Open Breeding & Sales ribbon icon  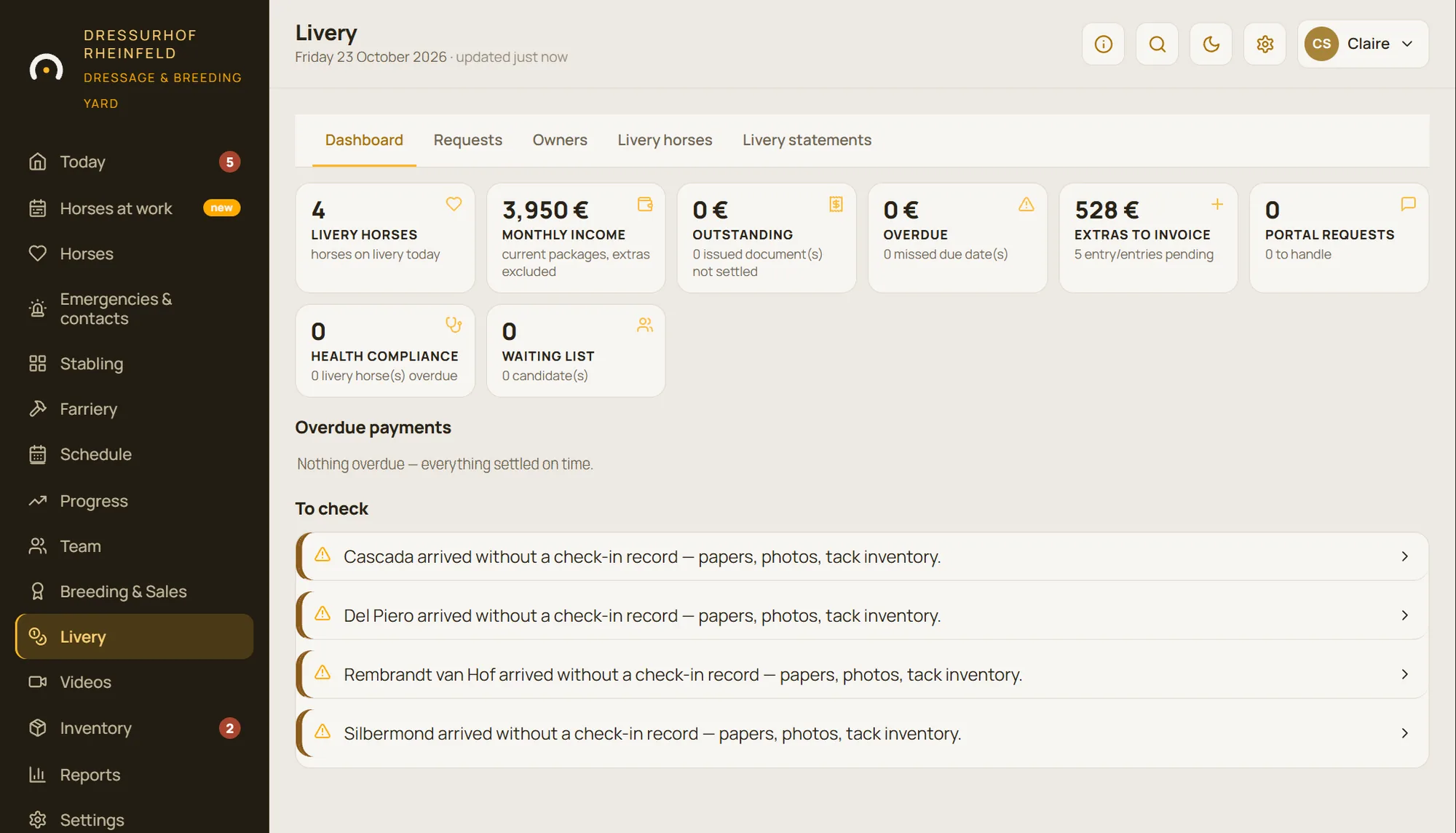[38, 591]
